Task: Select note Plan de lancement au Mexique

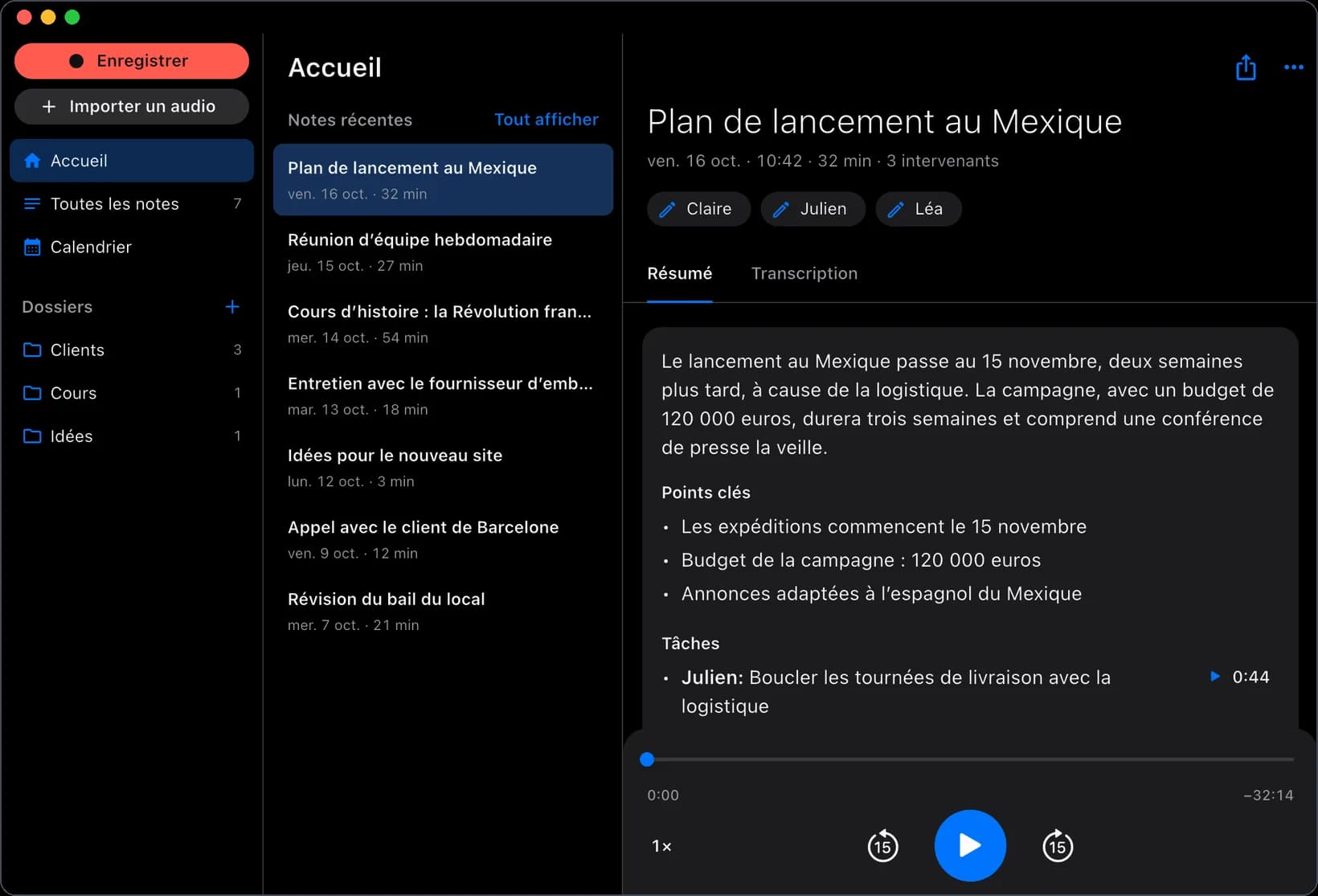Action: (443, 180)
